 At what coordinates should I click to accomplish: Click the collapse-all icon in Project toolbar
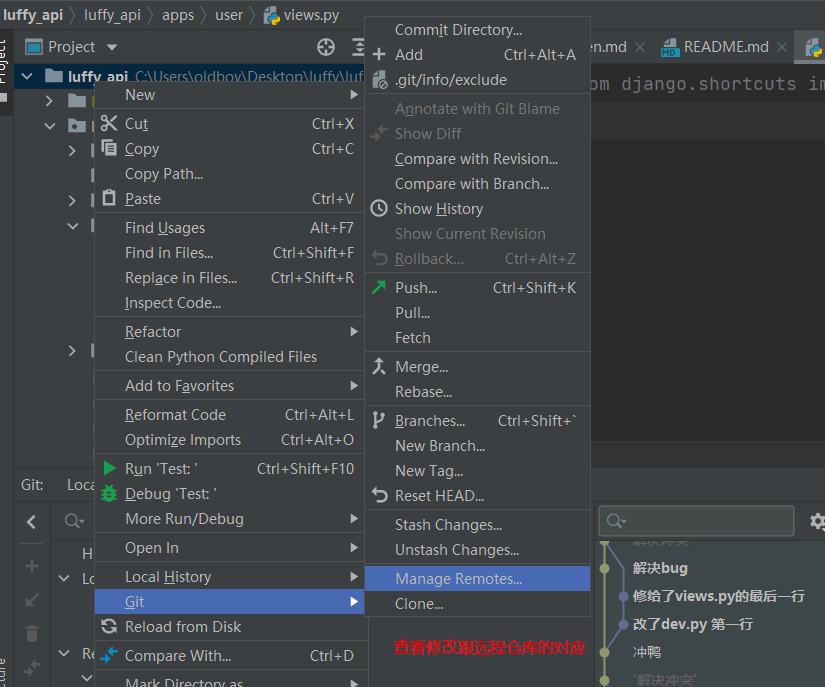358,47
